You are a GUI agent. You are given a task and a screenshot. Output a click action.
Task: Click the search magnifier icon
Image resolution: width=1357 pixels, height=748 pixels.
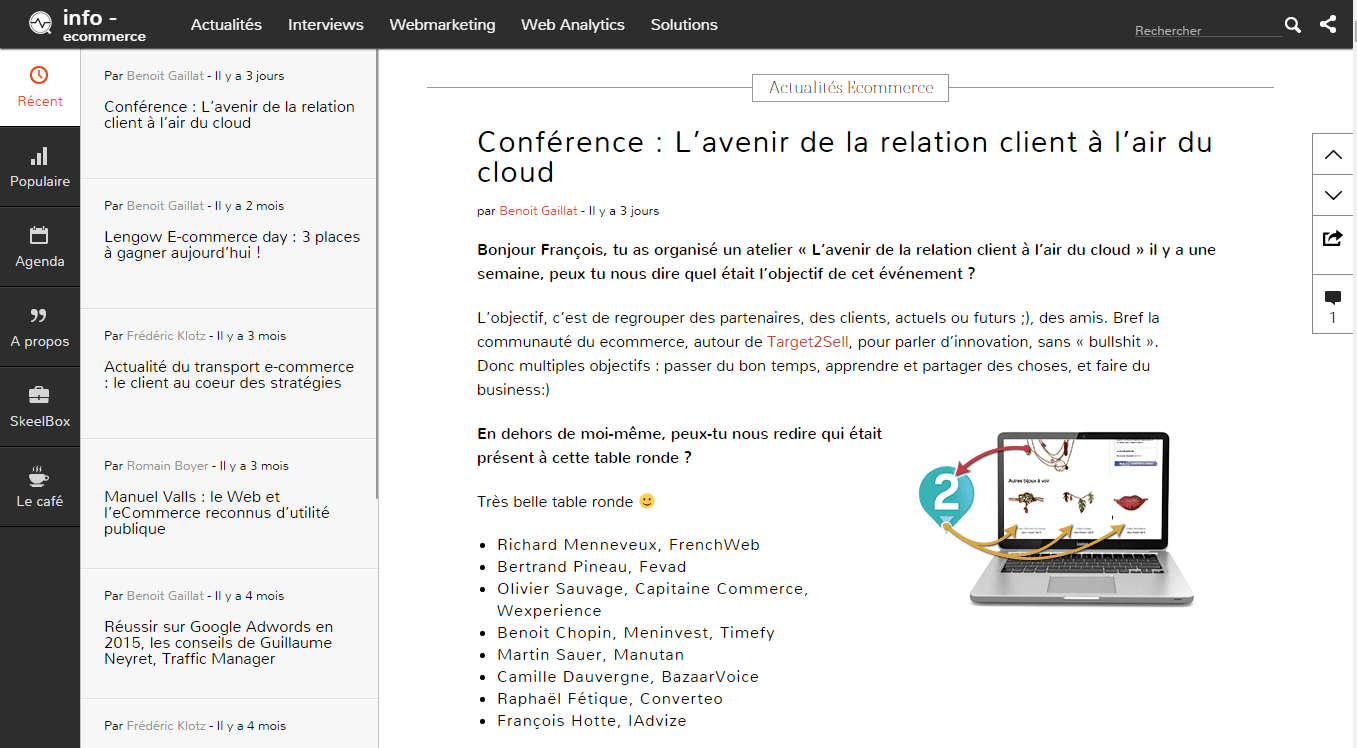coord(1293,25)
